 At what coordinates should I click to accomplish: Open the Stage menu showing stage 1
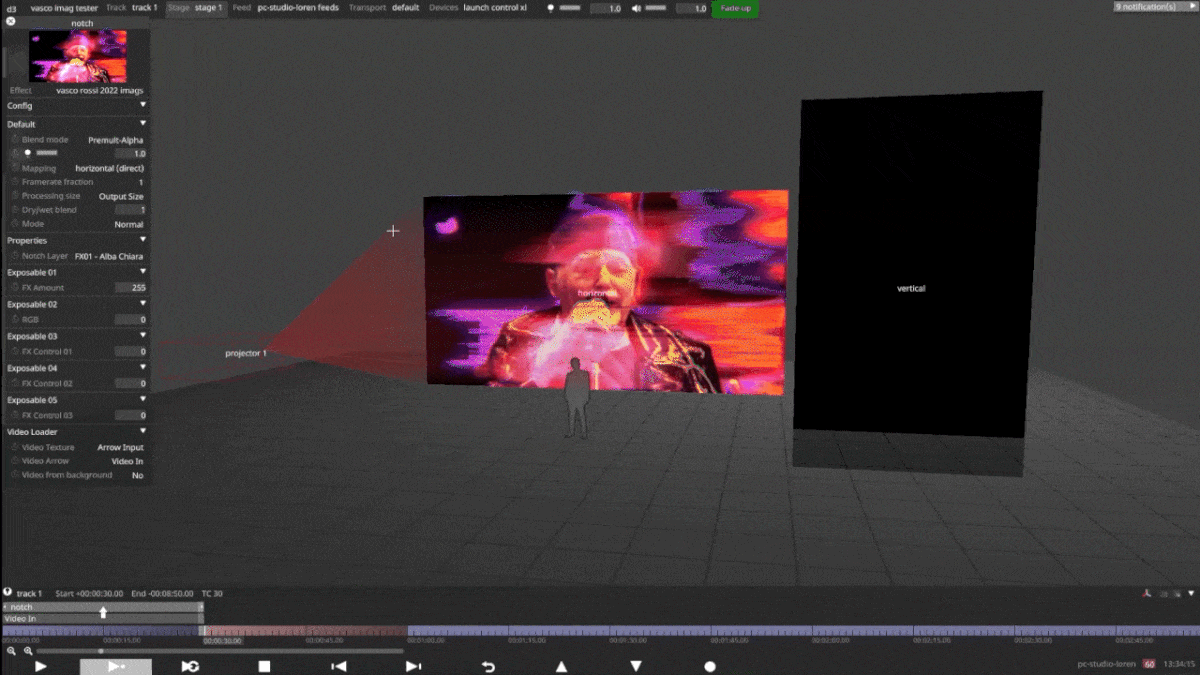[x=195, y=7]
